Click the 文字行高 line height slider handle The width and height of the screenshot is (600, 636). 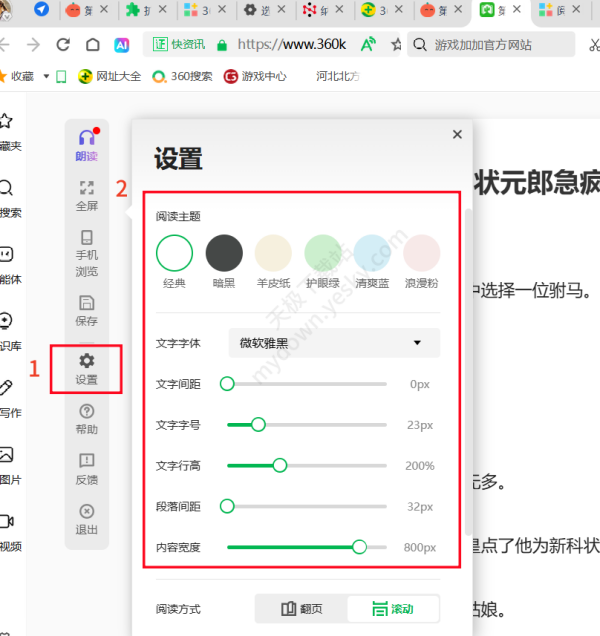pyautogui.click(x=280, y=465)
